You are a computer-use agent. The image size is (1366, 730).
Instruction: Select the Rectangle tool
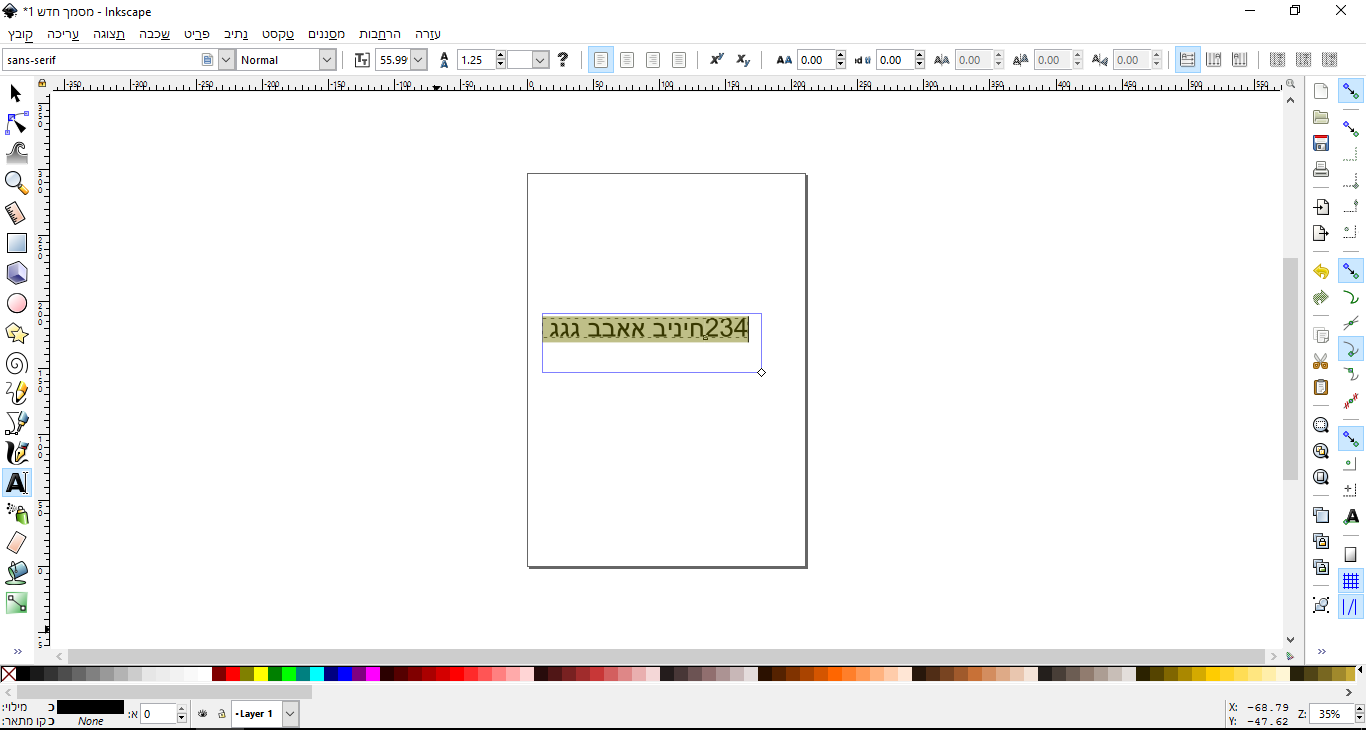coord(16,243)
